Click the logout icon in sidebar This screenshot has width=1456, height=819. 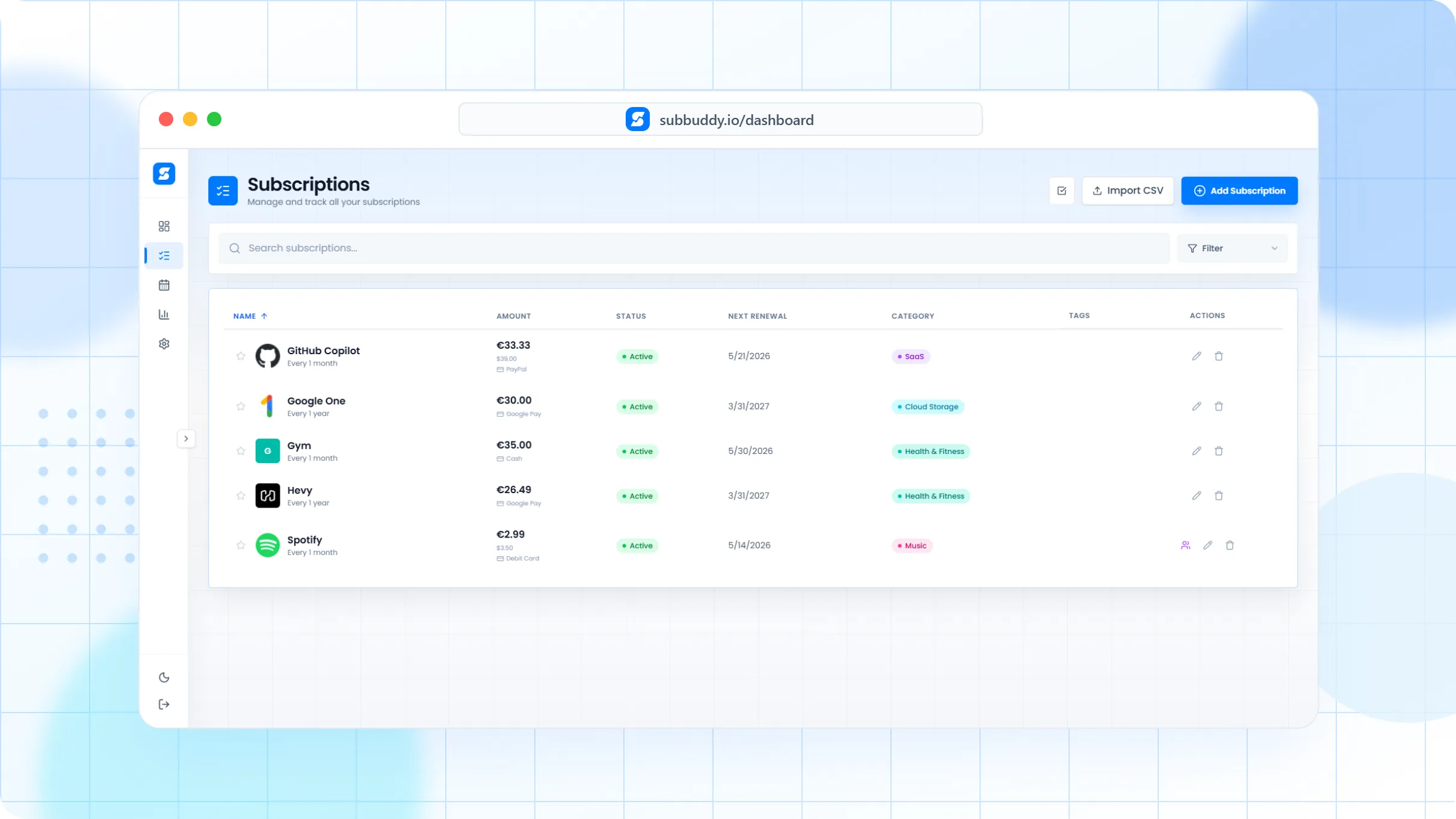click(x=164, y=705)
